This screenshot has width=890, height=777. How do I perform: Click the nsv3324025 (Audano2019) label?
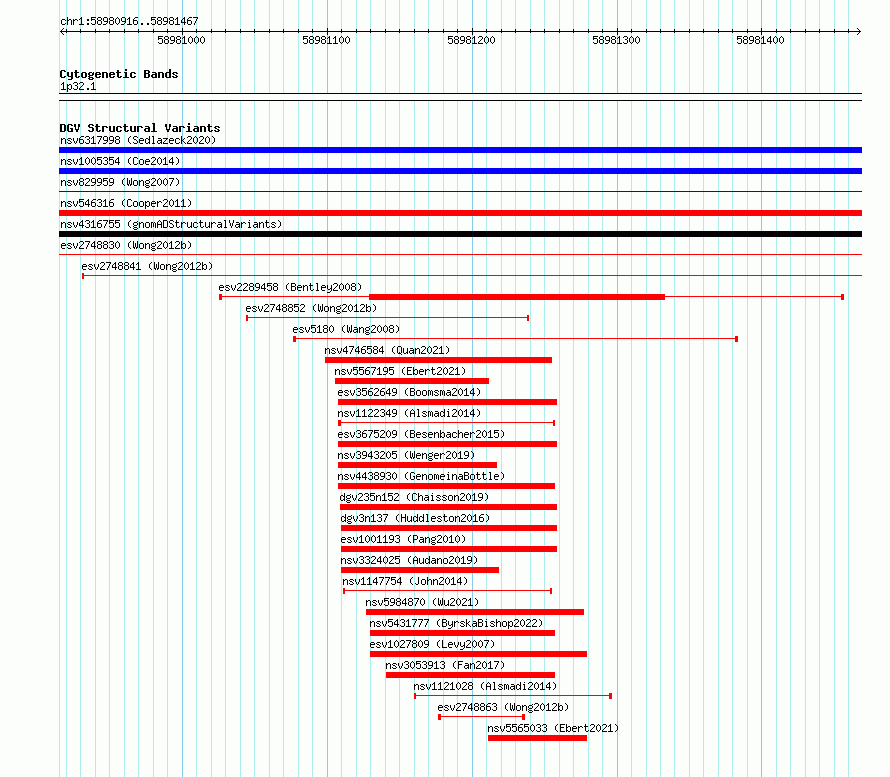coord(409,560)
